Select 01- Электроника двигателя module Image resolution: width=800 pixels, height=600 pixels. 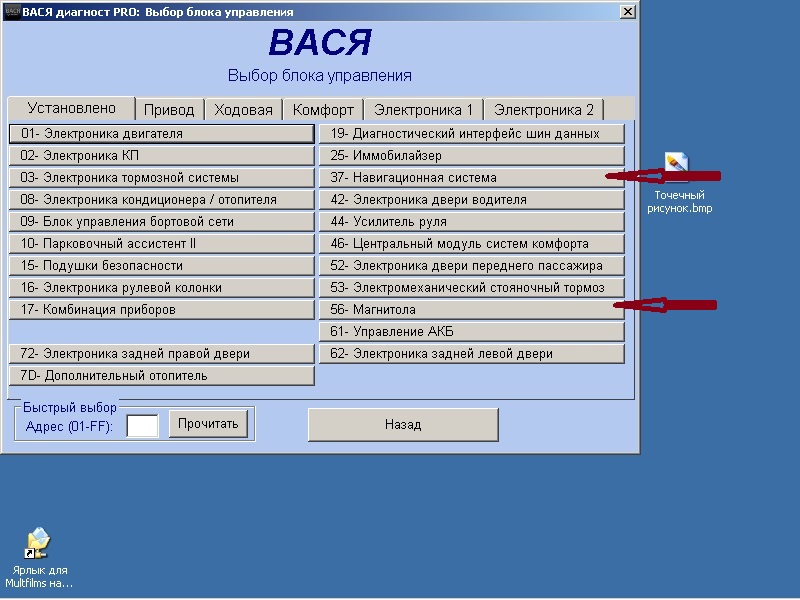pyautogui.click(x=161, y=133)
